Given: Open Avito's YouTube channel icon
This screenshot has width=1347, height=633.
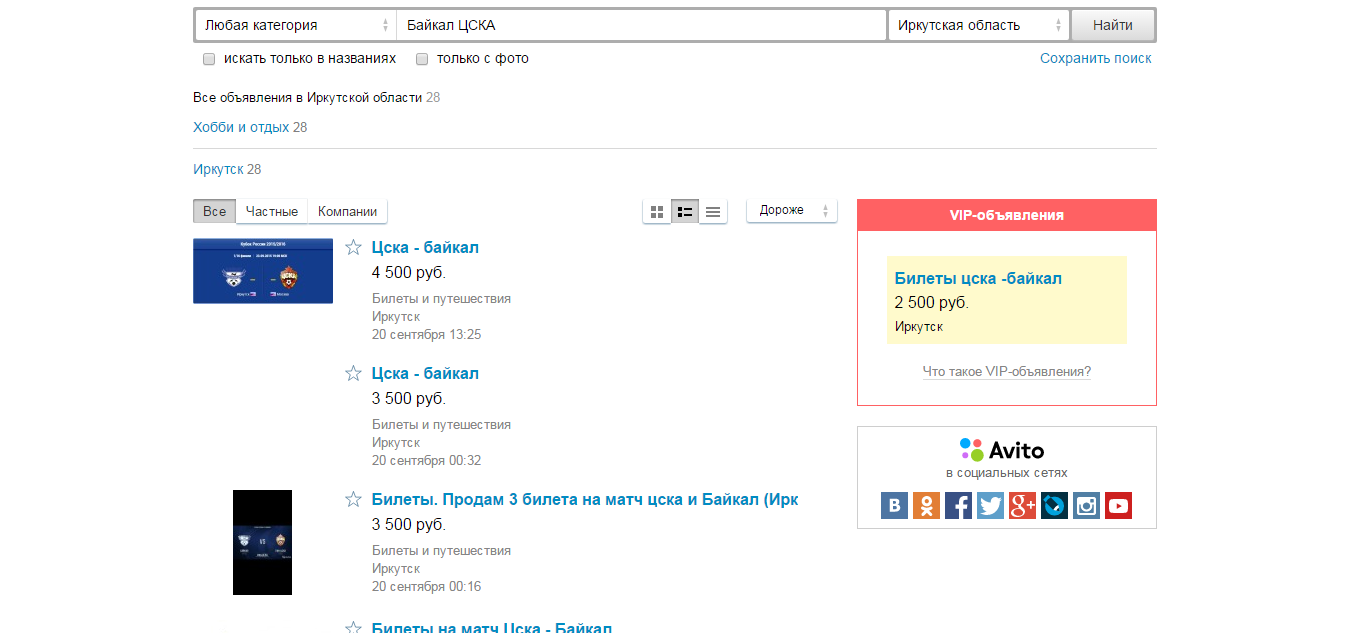Looking at the screenshot, I should click(1118, 506).
